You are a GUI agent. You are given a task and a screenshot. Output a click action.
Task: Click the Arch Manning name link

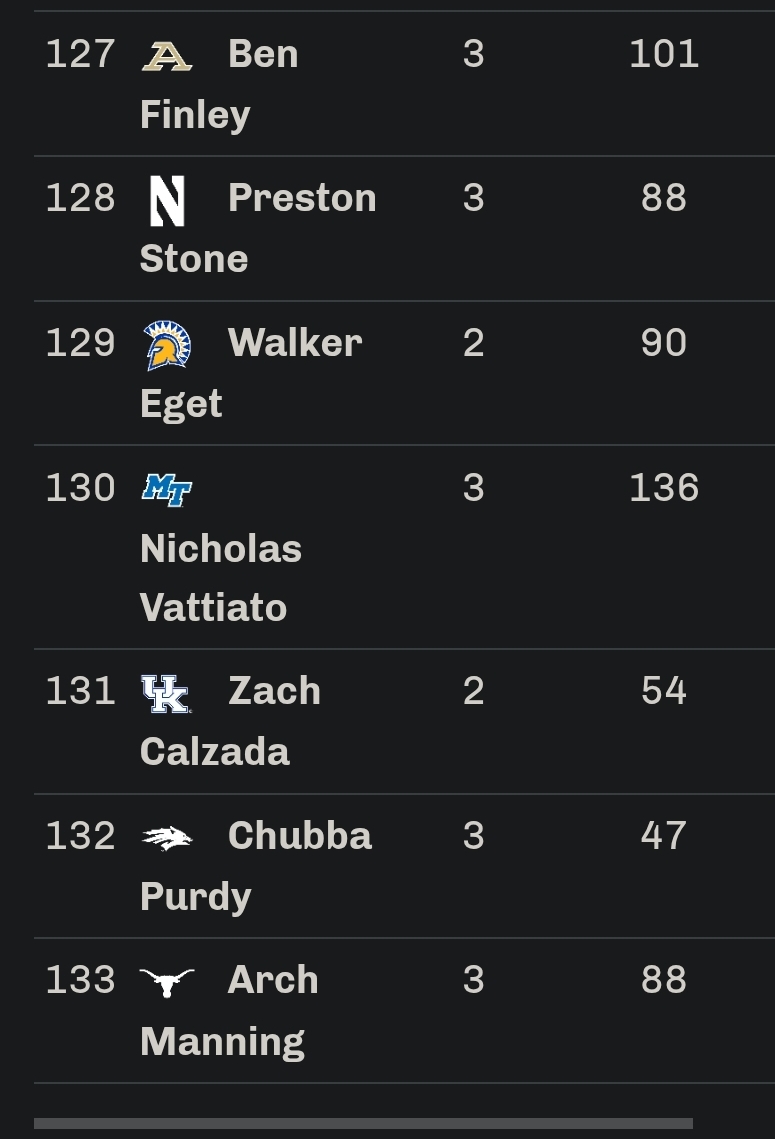coord(229,1010)
